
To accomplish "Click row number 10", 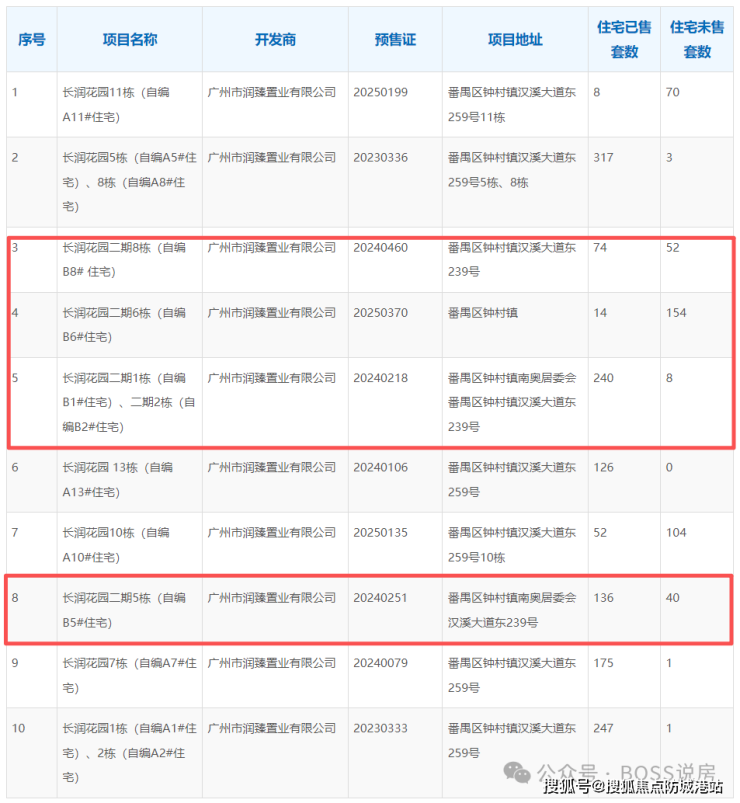I will [x=18, y=728].
